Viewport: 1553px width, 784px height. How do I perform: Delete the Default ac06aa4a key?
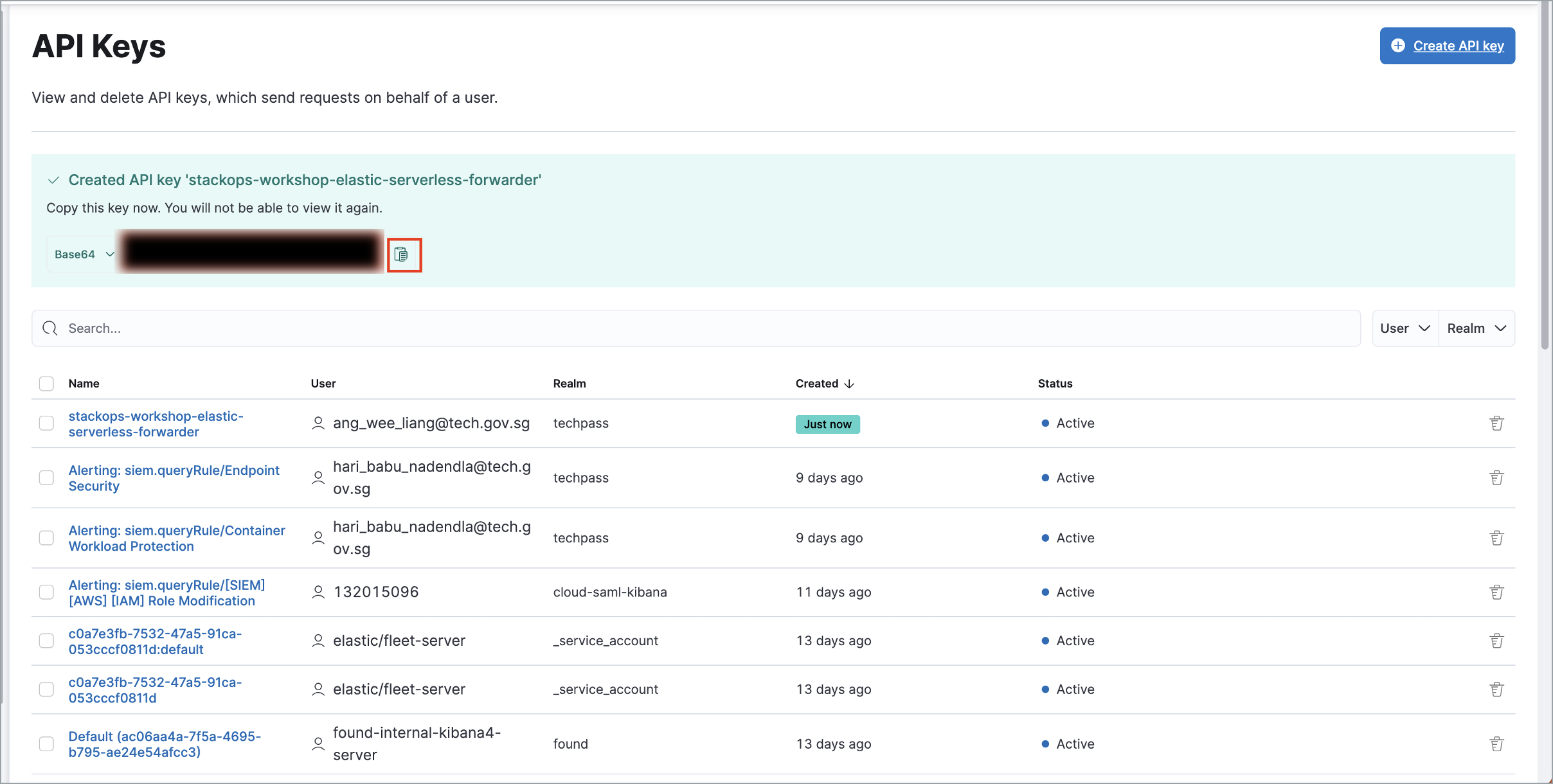pos(1496,744)
